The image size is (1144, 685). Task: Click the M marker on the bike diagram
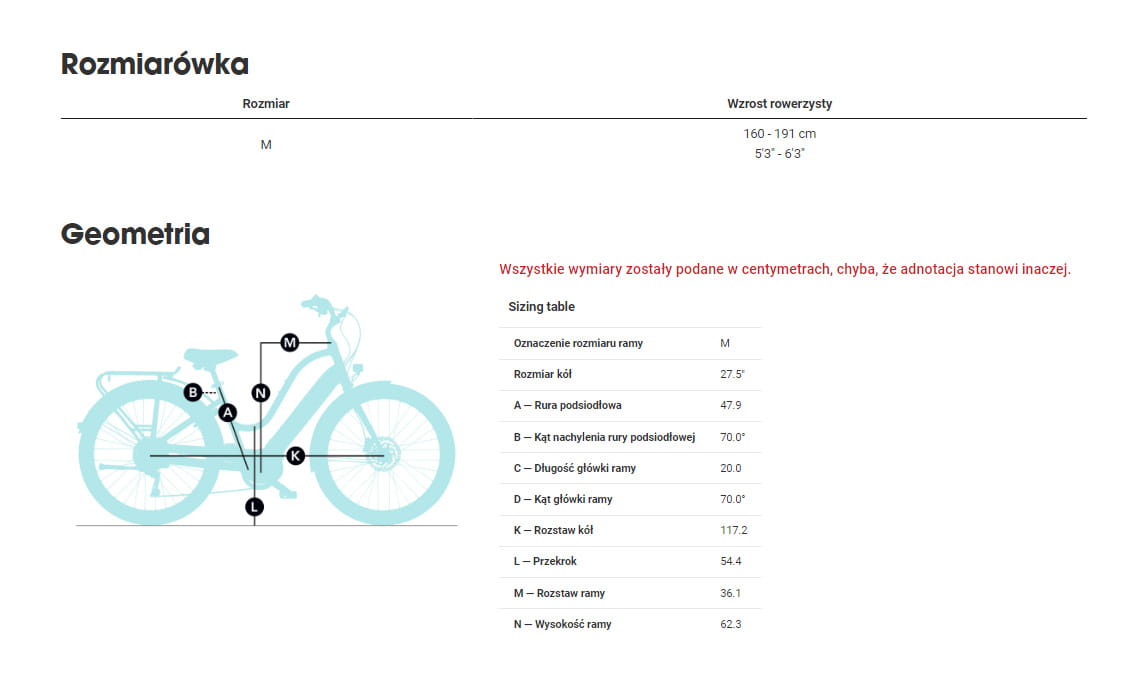(290, 342)
